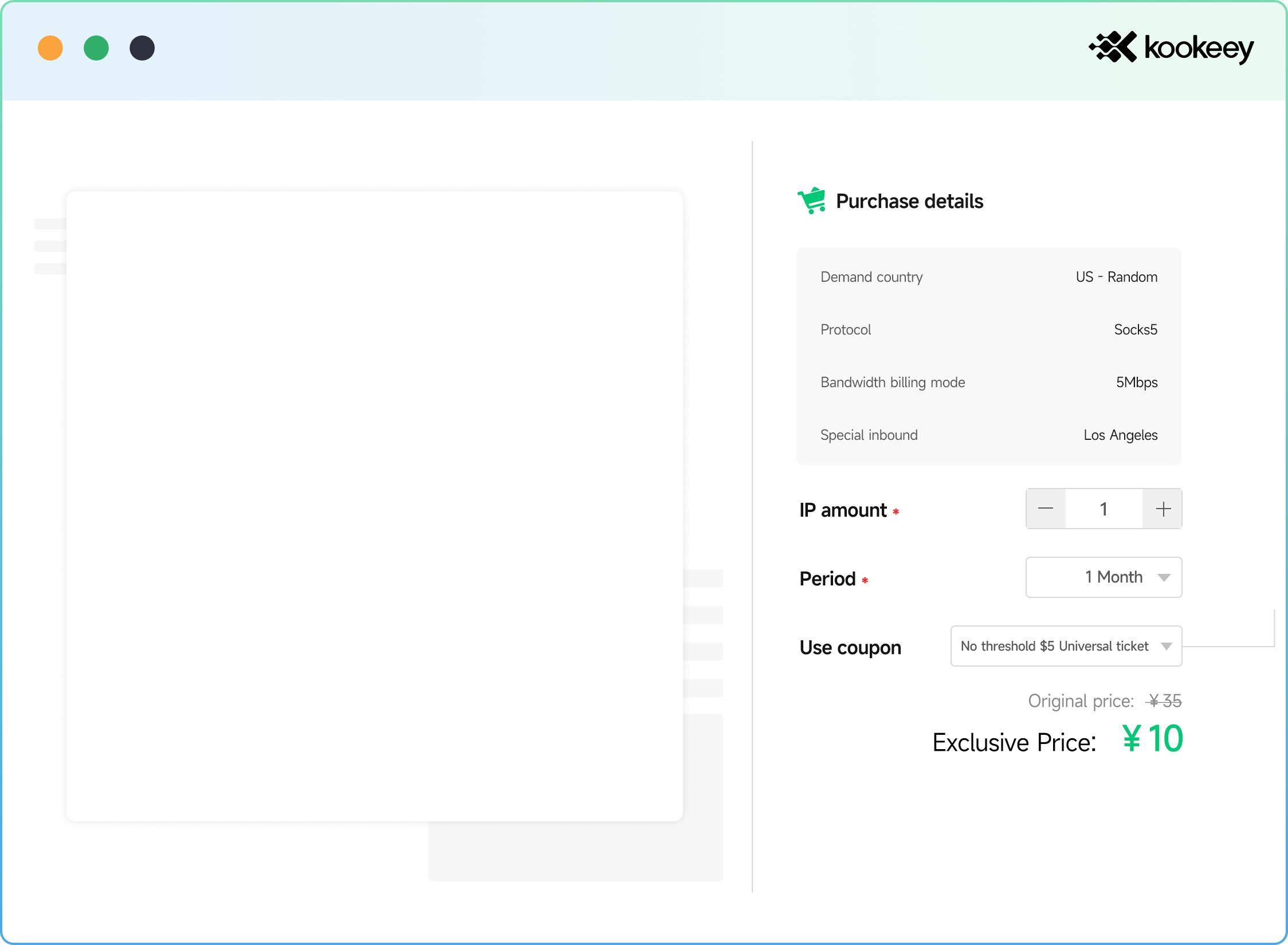Click the minus button to decrease IP amount
Screen dimensions: 1288x945
point(1045,509)
